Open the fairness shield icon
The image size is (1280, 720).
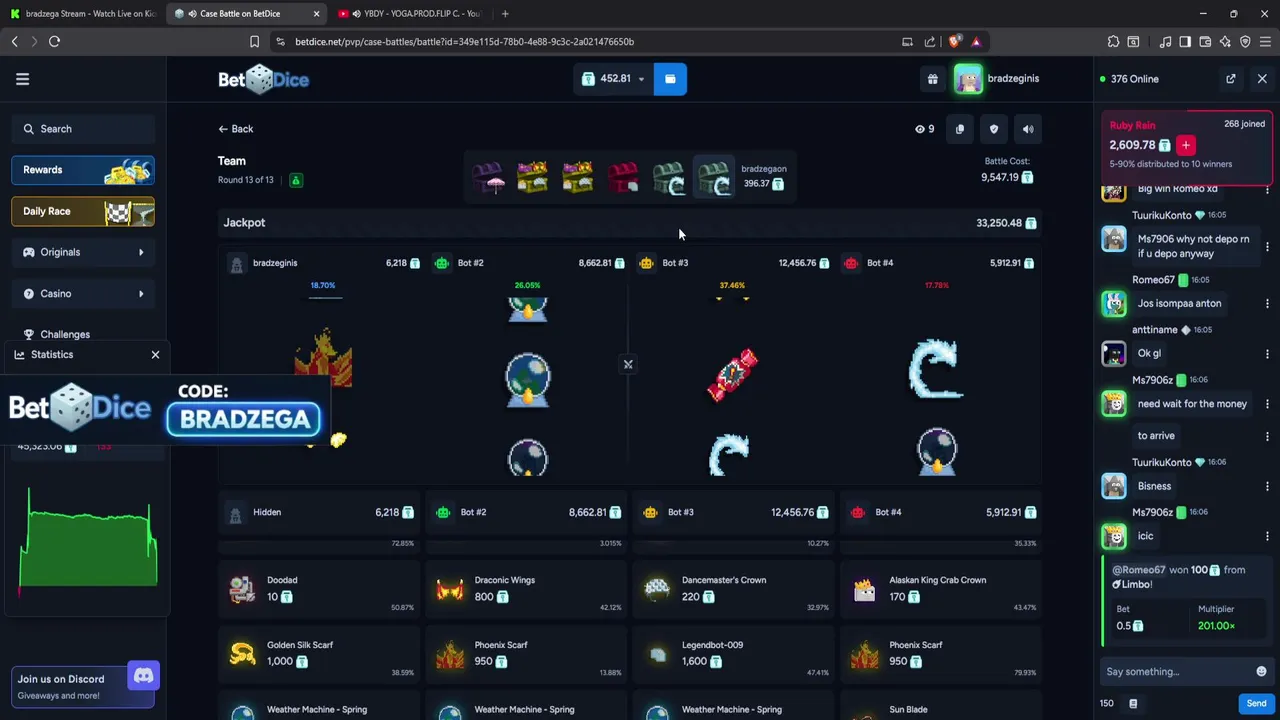(994, 129)
